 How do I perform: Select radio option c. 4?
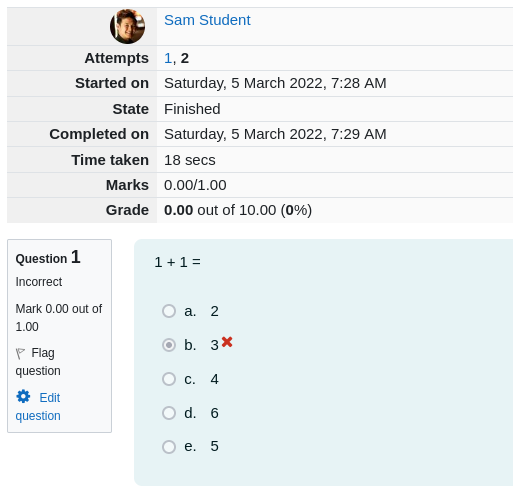(x=169, y=379)
